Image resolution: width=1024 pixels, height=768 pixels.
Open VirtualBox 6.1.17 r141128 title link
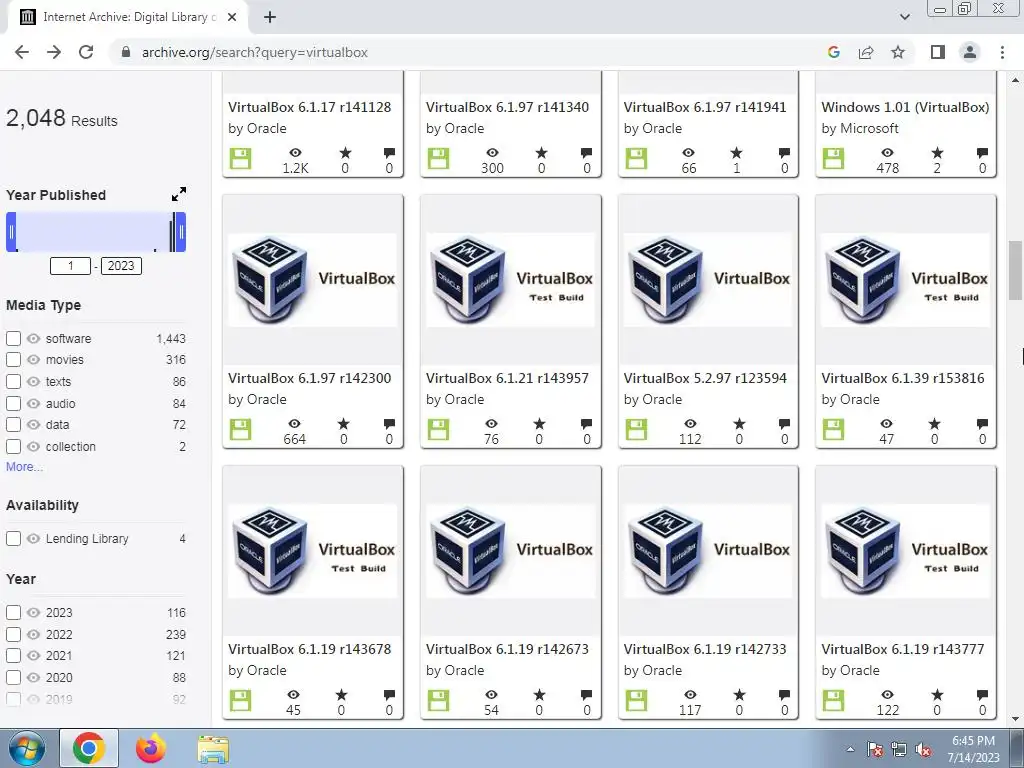coord(310,107)
